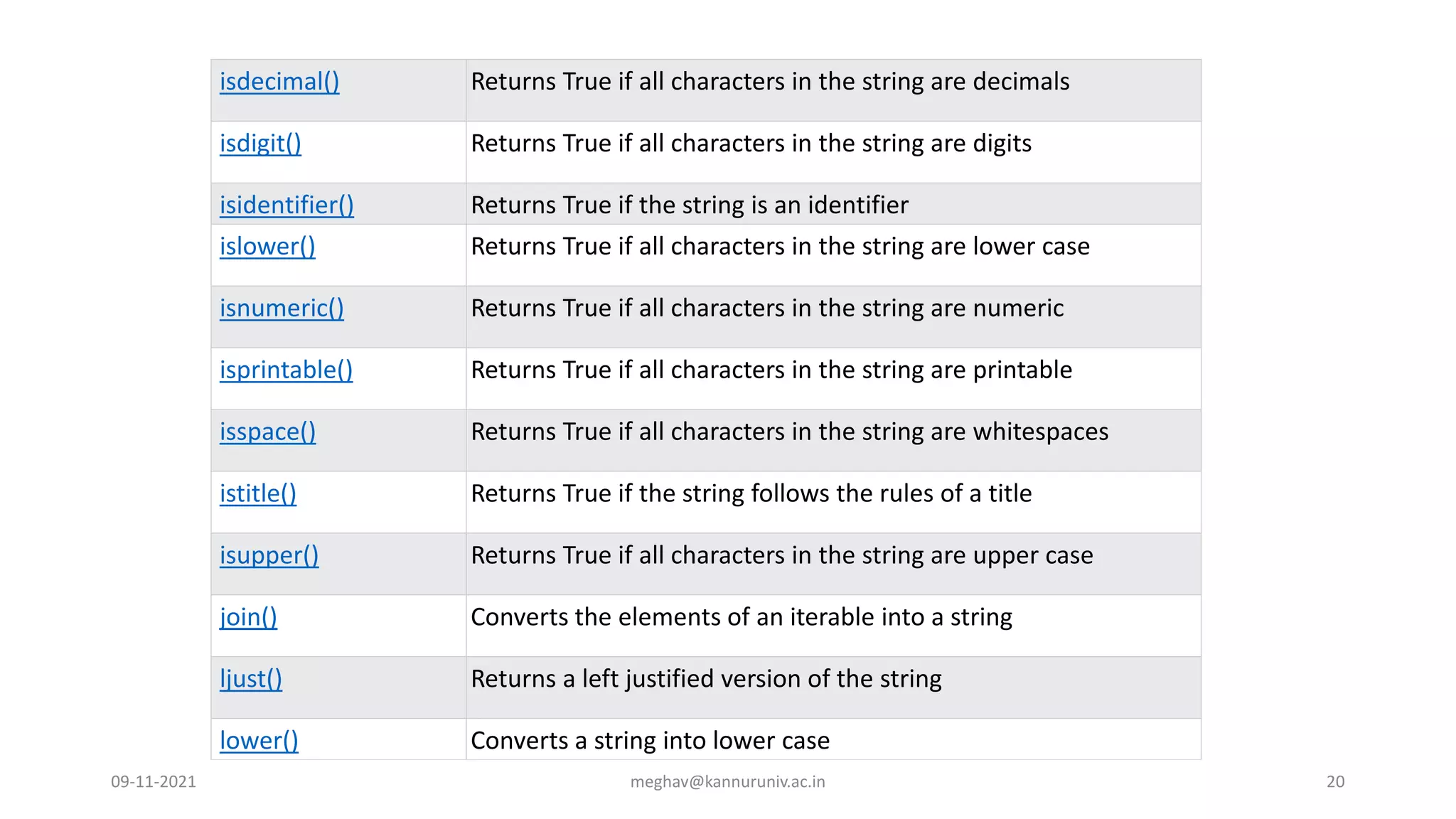Open the isdecimal() method link

point(279,82)
